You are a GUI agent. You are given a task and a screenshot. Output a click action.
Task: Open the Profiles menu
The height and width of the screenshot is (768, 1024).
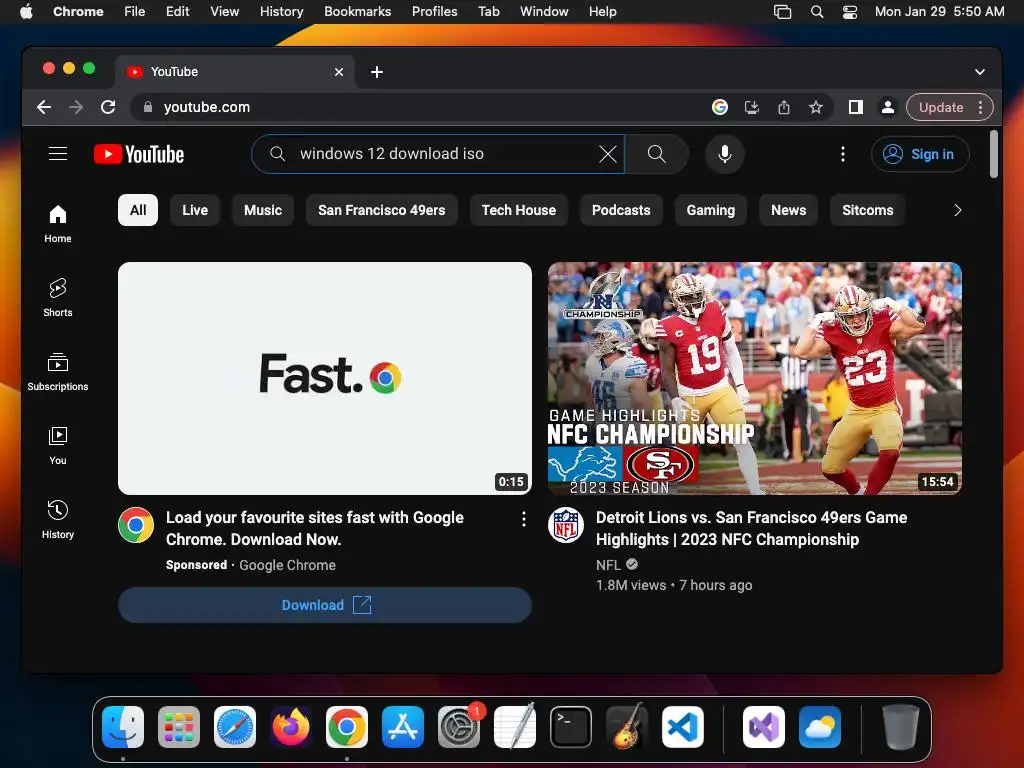tap(434, 11)
